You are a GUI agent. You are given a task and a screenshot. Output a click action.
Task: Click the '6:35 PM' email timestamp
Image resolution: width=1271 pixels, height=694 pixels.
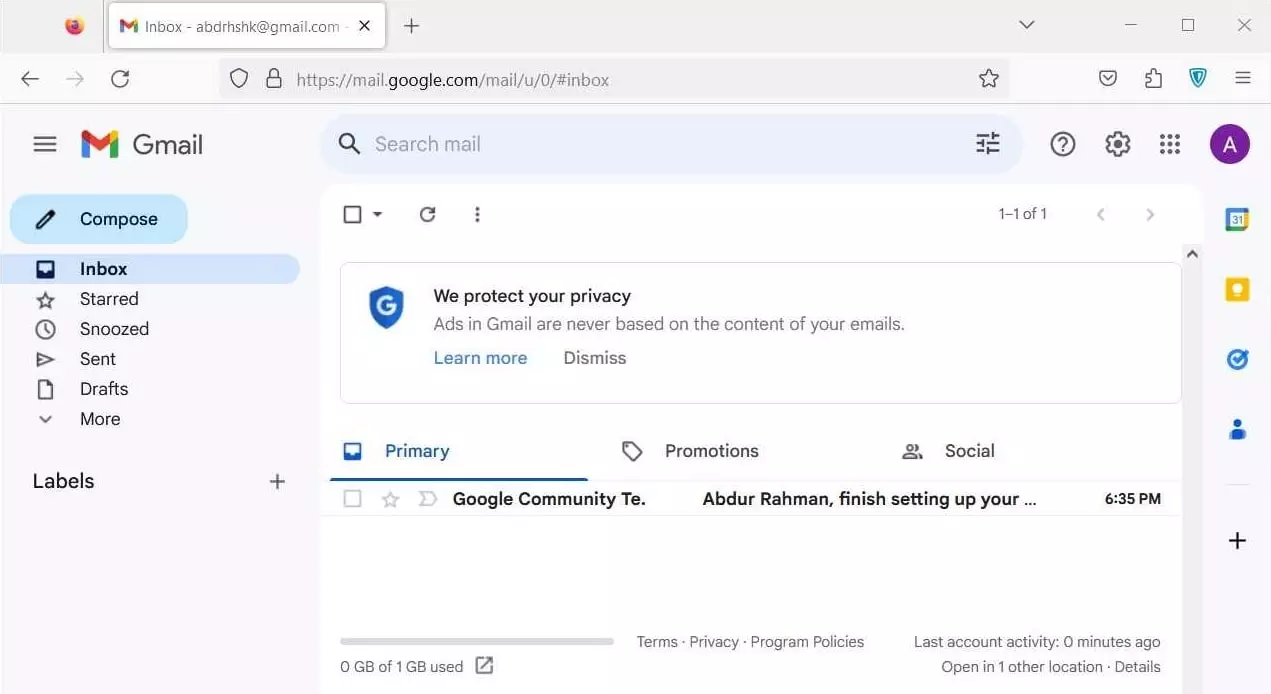pyautogui.click(x=1133, y=499)
